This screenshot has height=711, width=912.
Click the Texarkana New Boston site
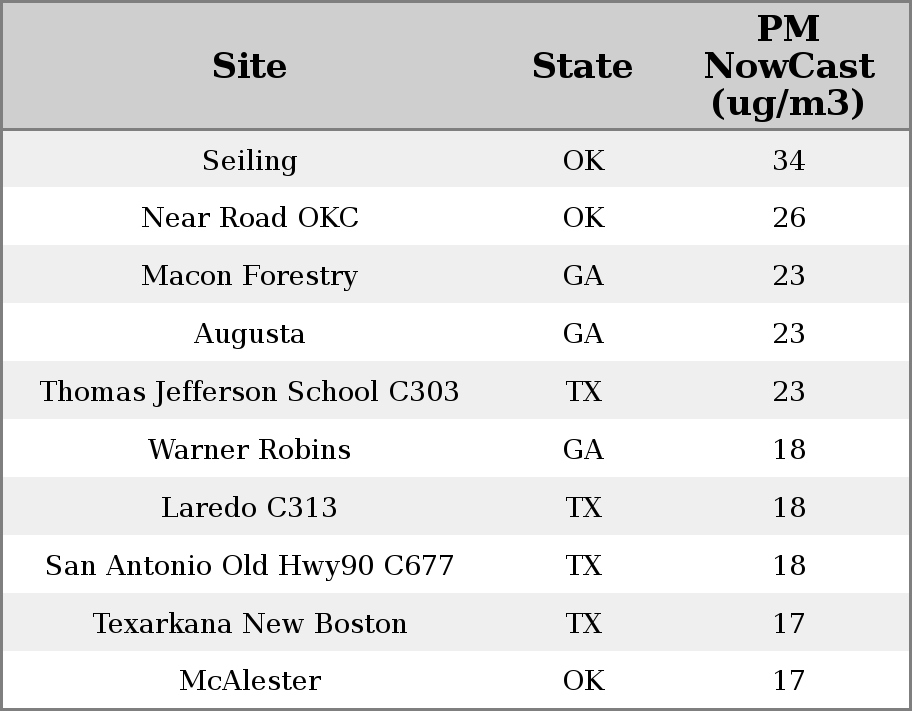click(250, 624)
